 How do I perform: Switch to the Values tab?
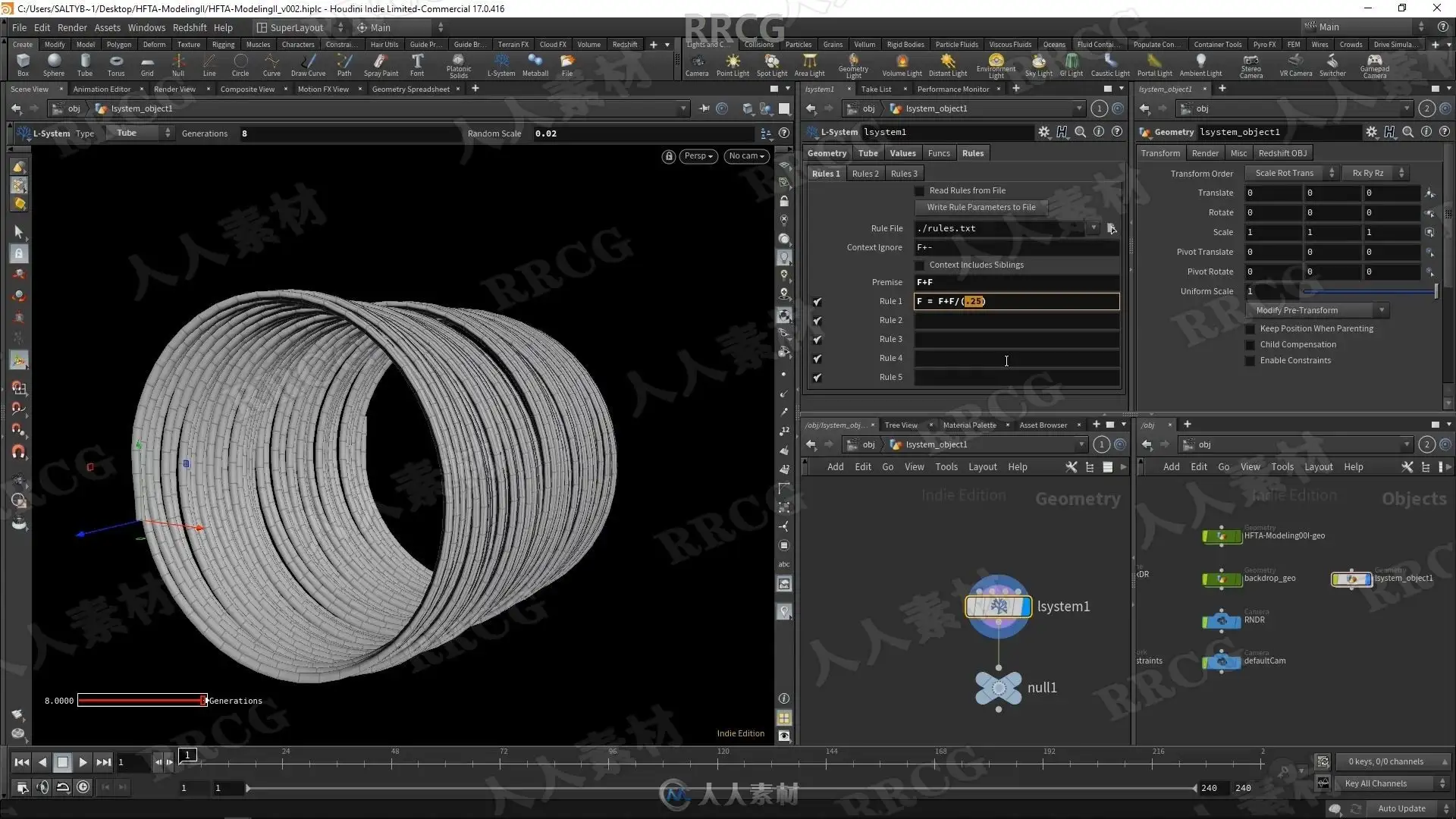(x=902, y=153)
